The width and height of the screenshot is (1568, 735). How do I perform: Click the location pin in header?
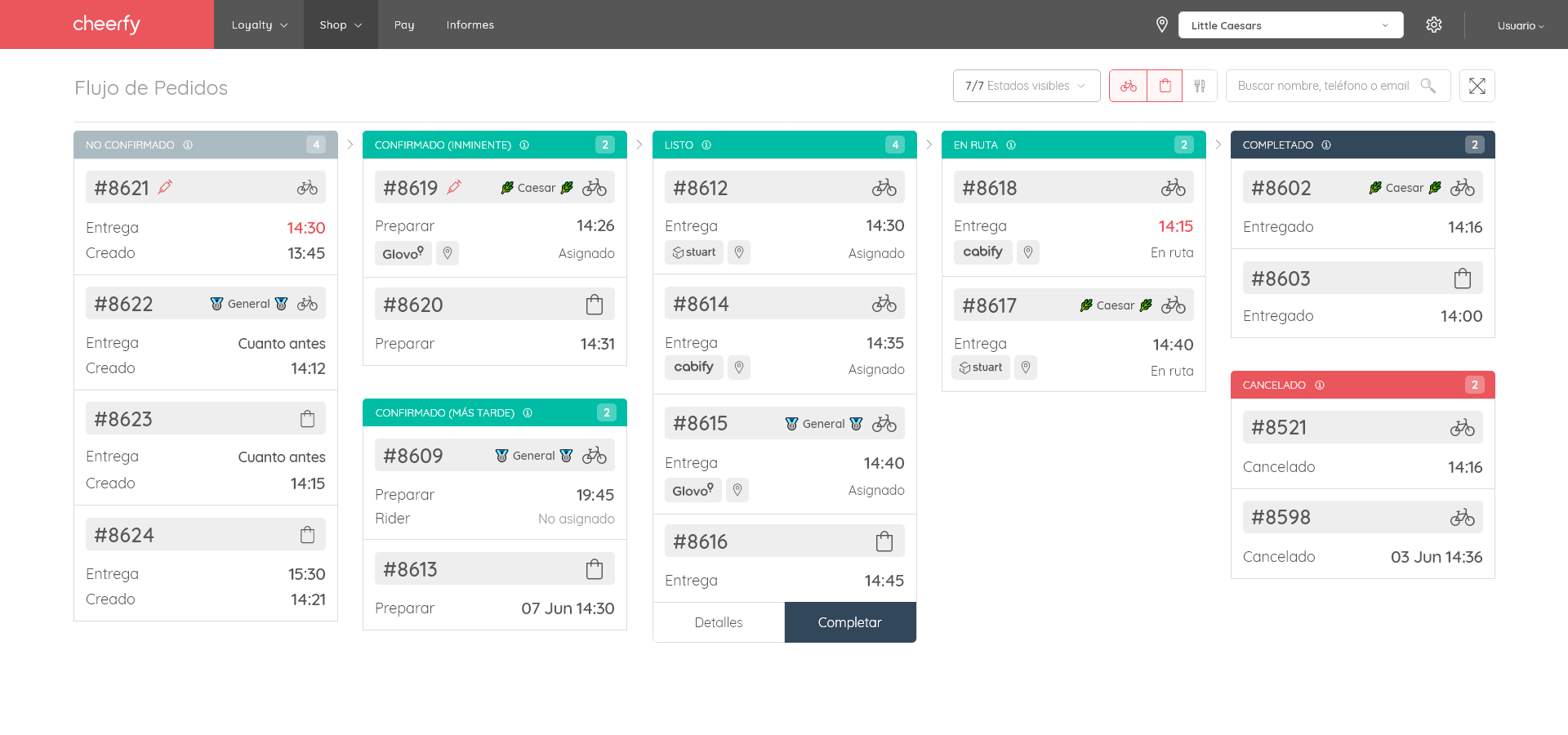[x=1161, y=24]
